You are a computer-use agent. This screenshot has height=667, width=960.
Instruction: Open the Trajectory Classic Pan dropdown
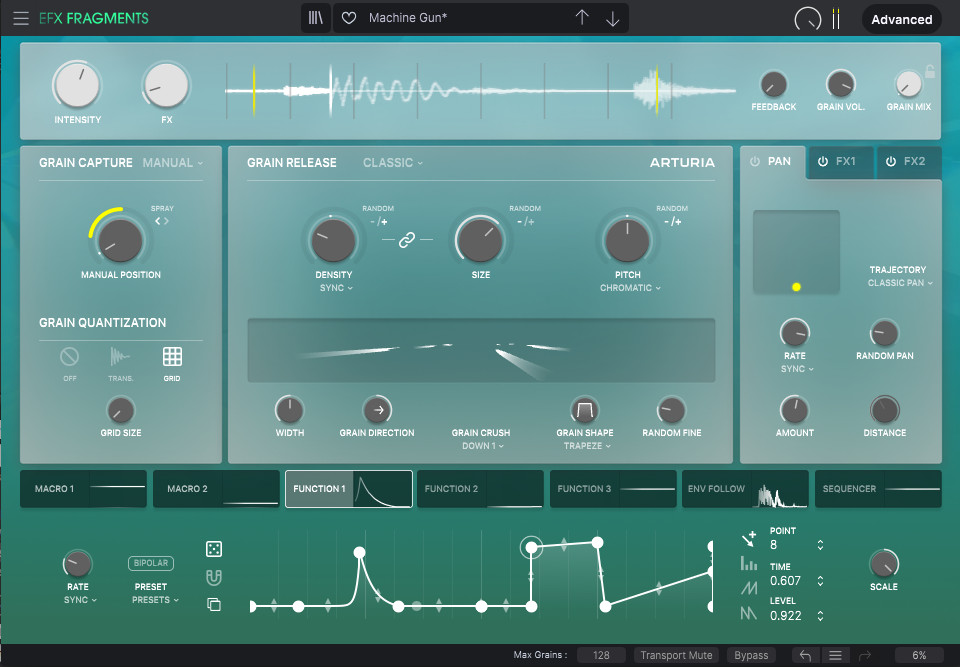[900, 283]
